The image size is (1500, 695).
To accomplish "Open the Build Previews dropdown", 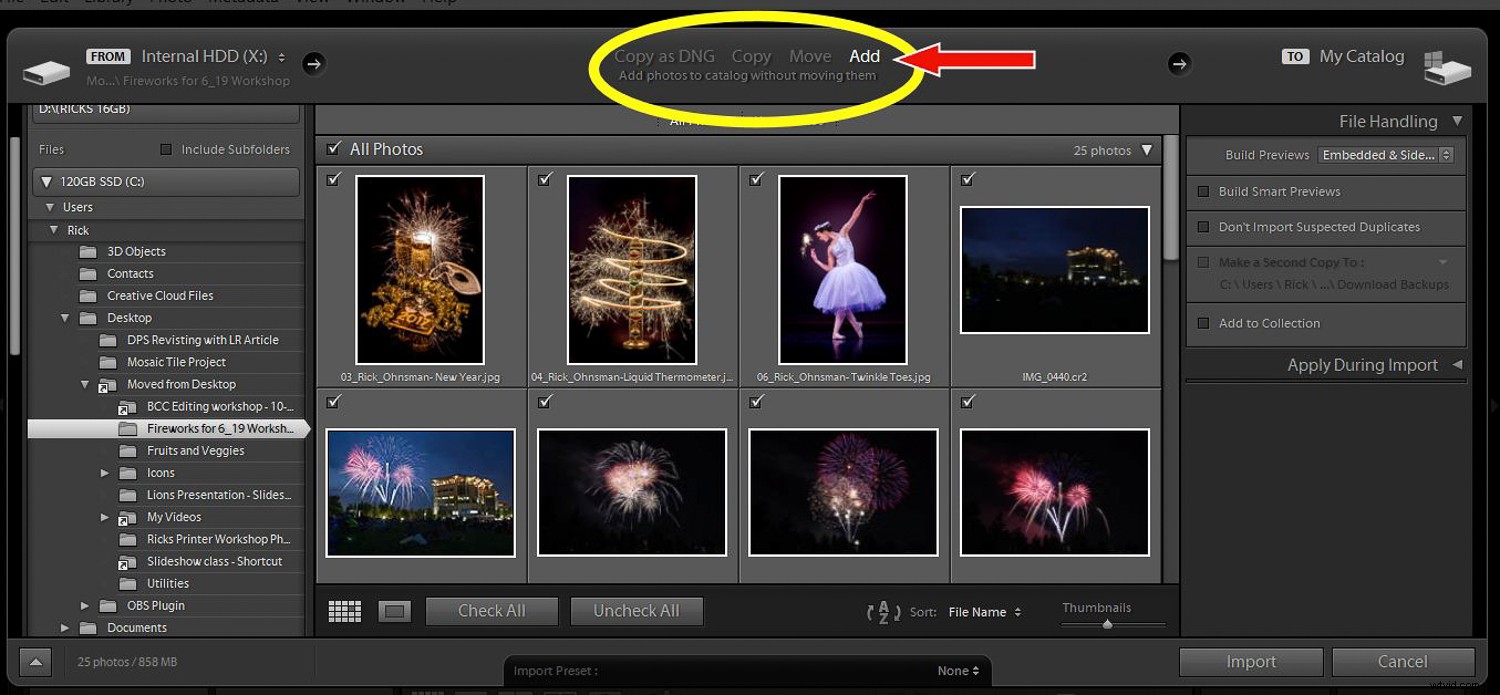I will 1386,154.
